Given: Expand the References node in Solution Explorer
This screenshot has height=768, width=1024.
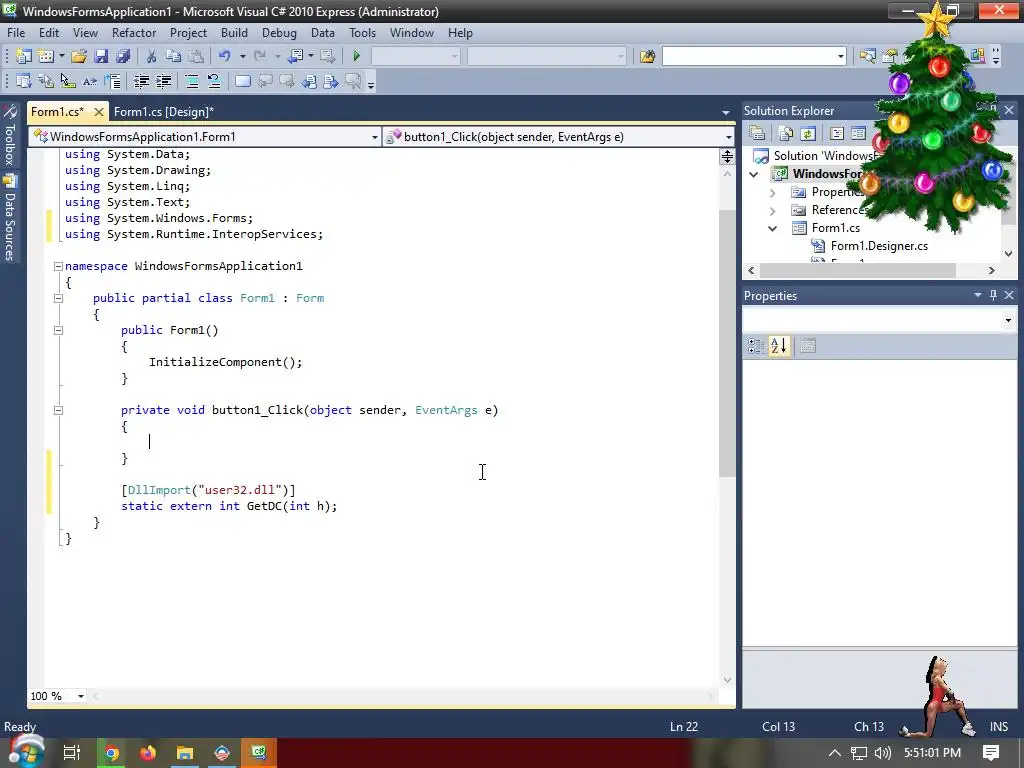Looking at the screenshot, I should (x=773, y=210).
